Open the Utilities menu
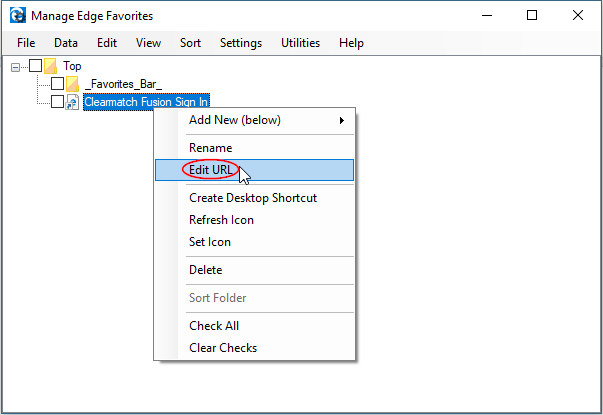This screenshot has width=603, height=415. point(300,43)
